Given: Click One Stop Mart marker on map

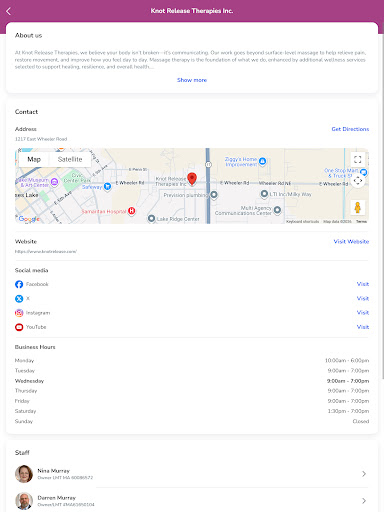Looking at the screenshot, I should [363, 172].
